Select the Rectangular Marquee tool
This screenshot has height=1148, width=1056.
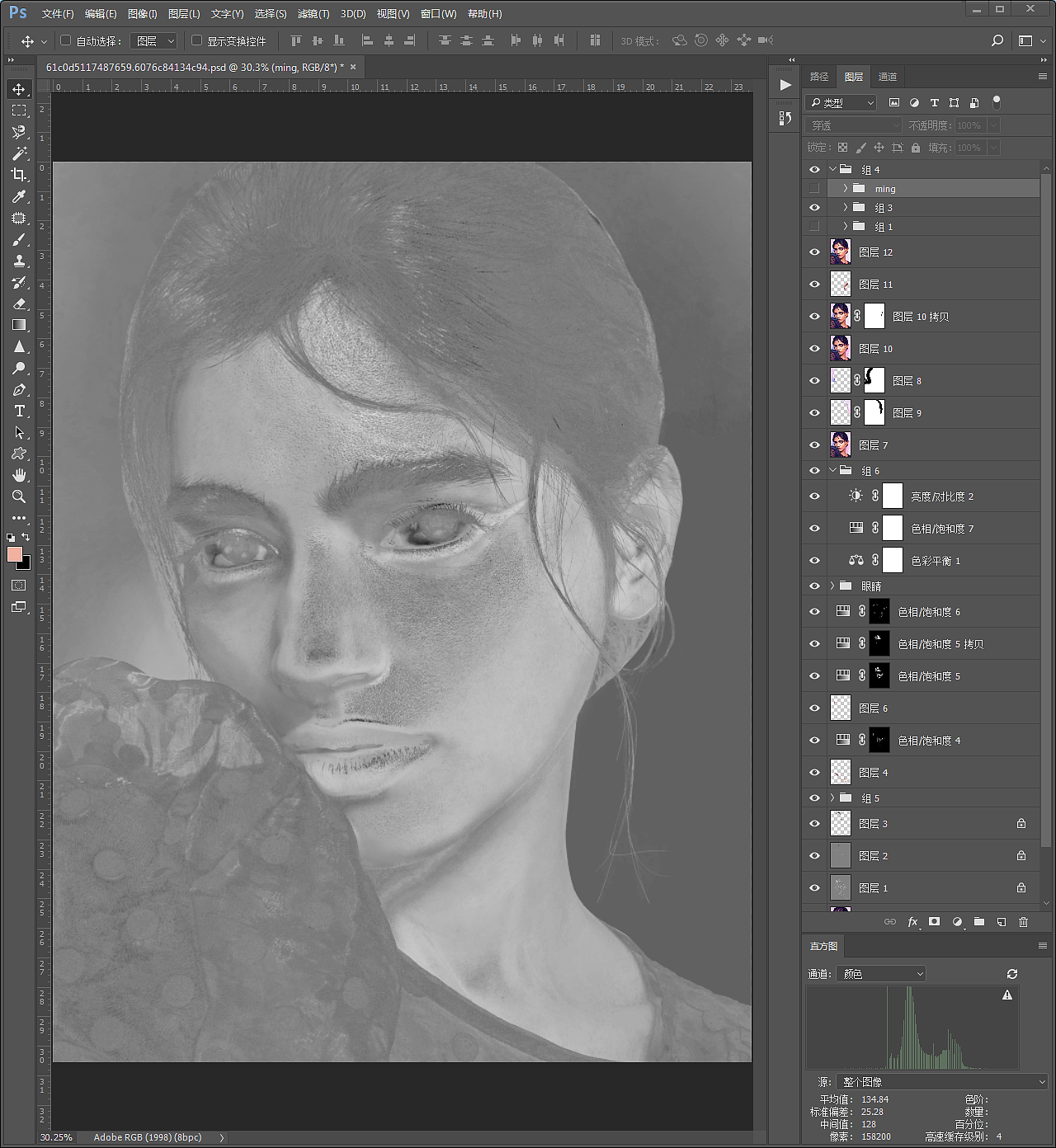point(19,111)
